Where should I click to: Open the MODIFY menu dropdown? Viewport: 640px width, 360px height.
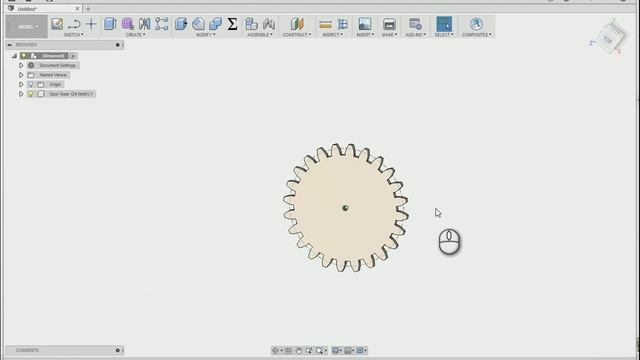(x=205, y=35)
